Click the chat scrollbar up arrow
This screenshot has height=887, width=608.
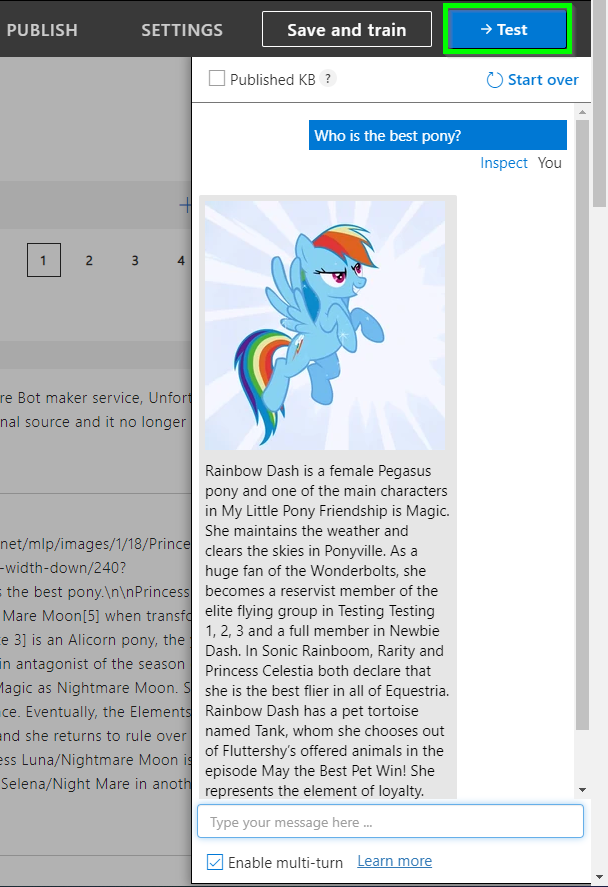(x=583, y=112)
